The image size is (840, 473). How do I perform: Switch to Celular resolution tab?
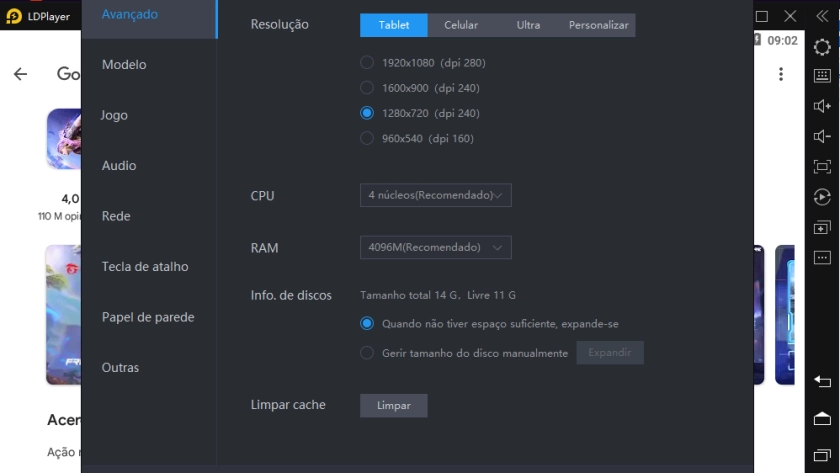(x=461, y=25)
